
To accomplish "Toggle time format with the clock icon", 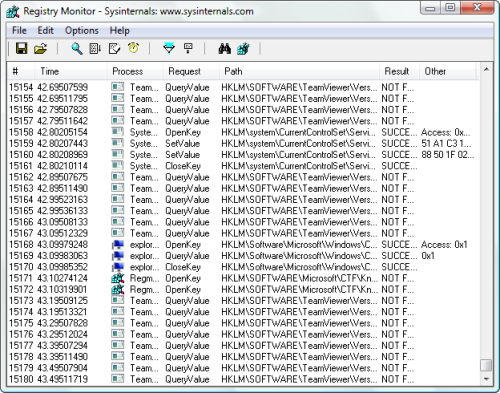I will coord(134,48).
